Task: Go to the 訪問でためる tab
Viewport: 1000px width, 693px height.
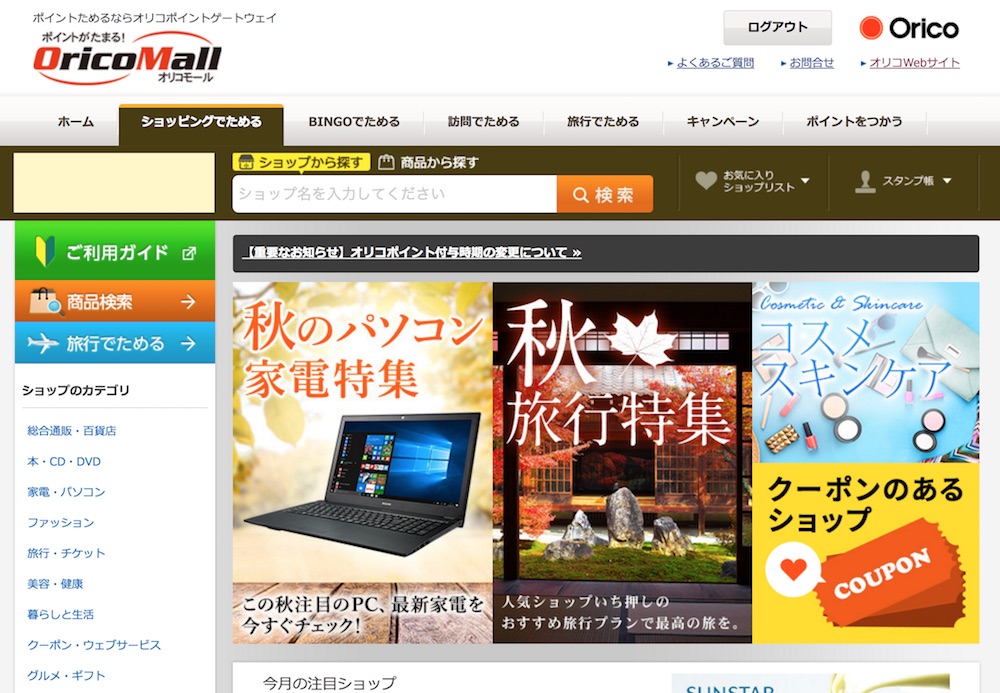Action: 483,121
